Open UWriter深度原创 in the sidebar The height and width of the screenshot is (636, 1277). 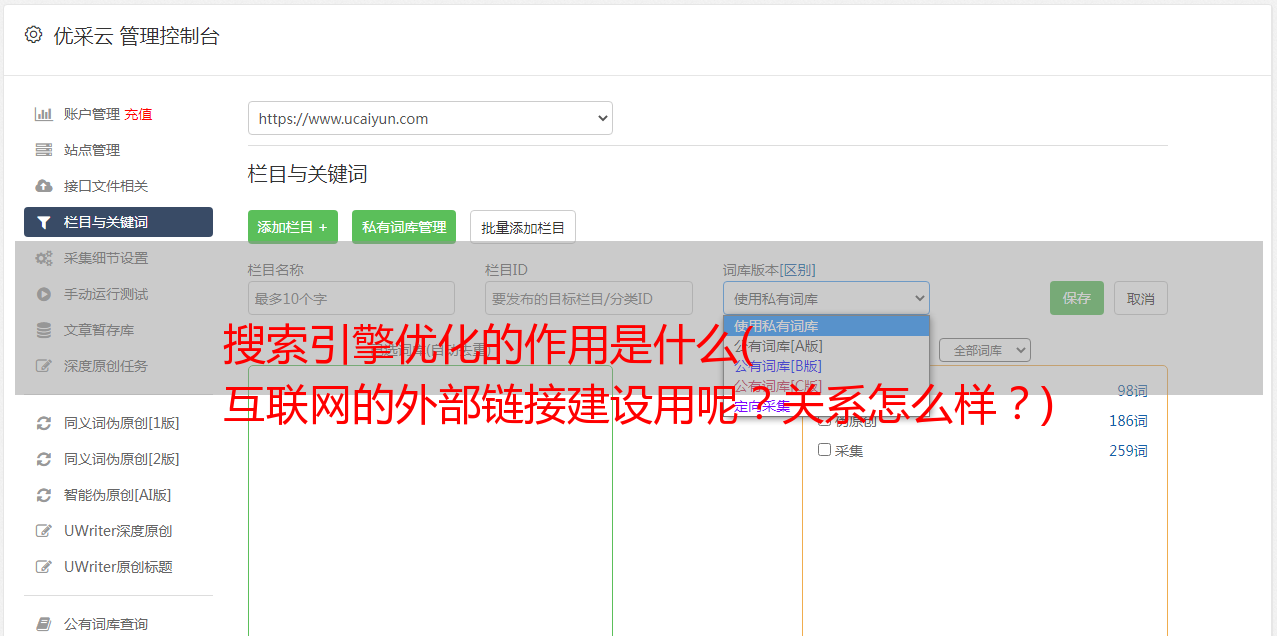pos(118,531)
